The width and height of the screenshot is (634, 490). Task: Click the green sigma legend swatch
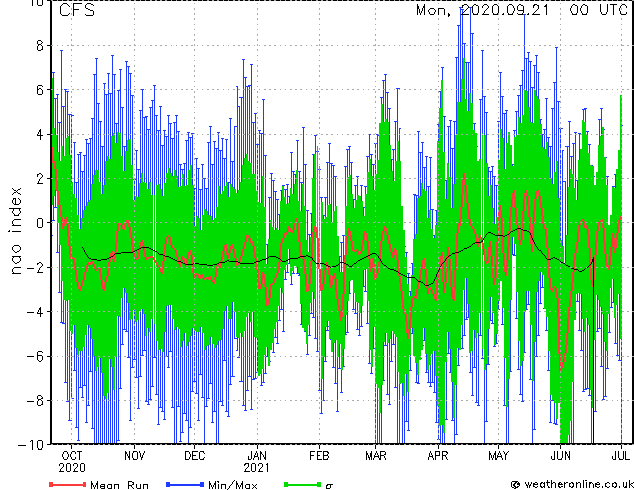[302, 484]
